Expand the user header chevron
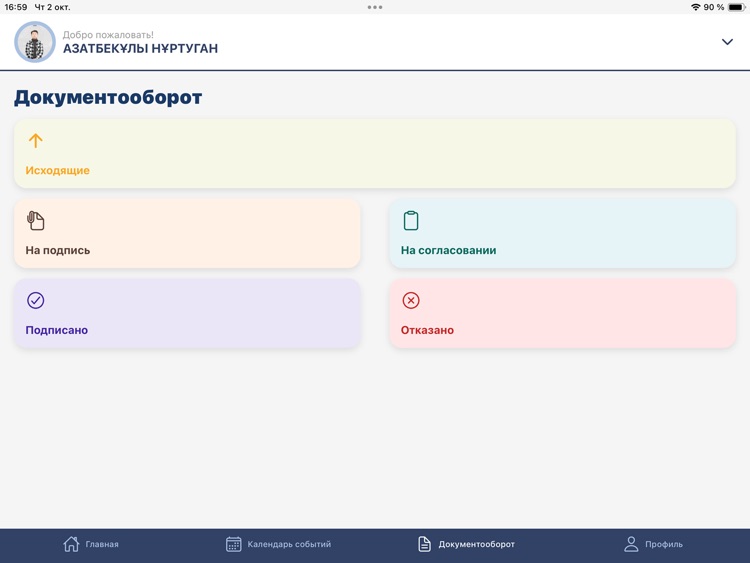The height and width of the screenshot is (563, 750). (x=727, y=42)
